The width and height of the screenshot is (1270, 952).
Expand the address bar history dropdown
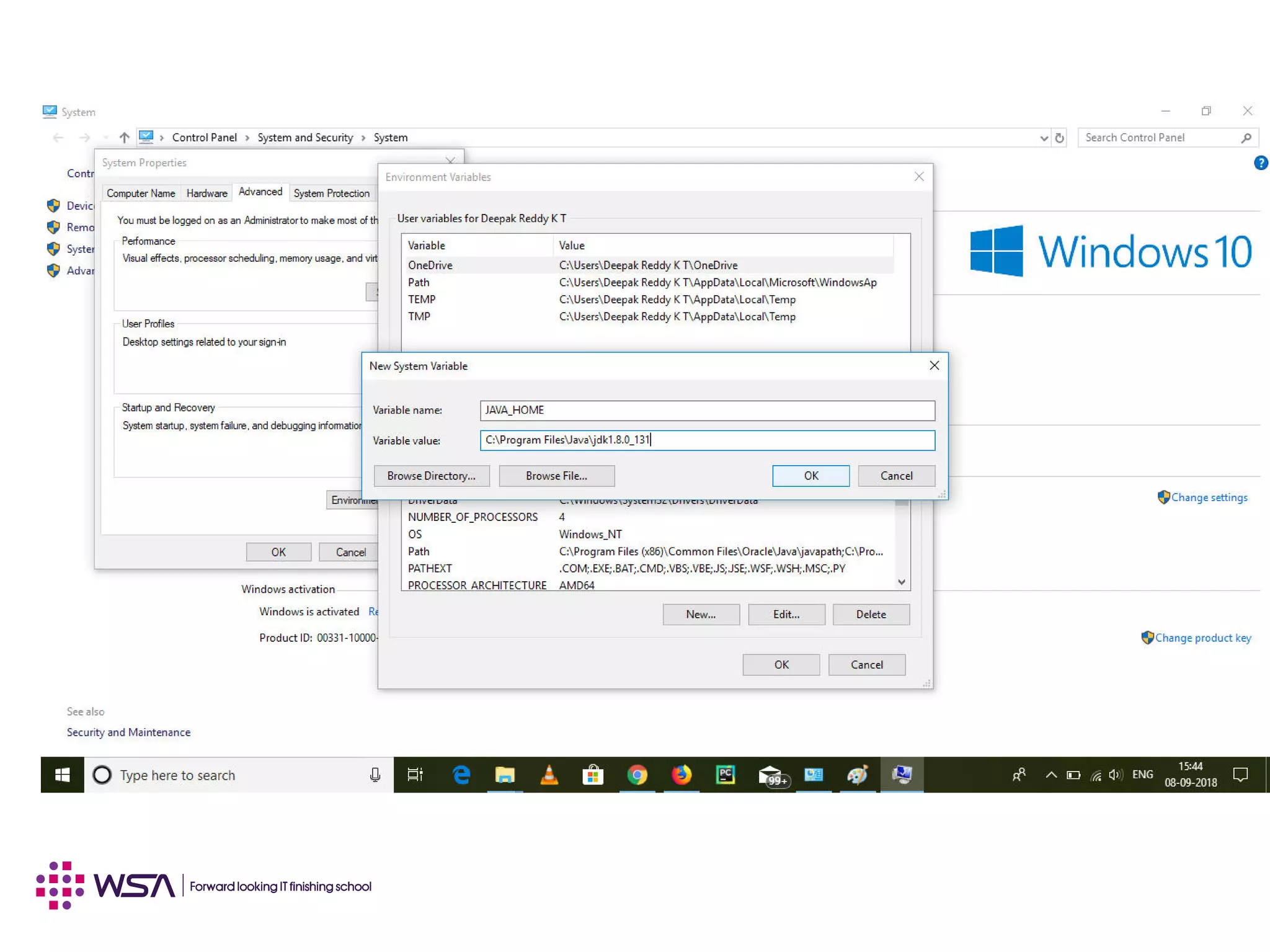point(1044,138)
